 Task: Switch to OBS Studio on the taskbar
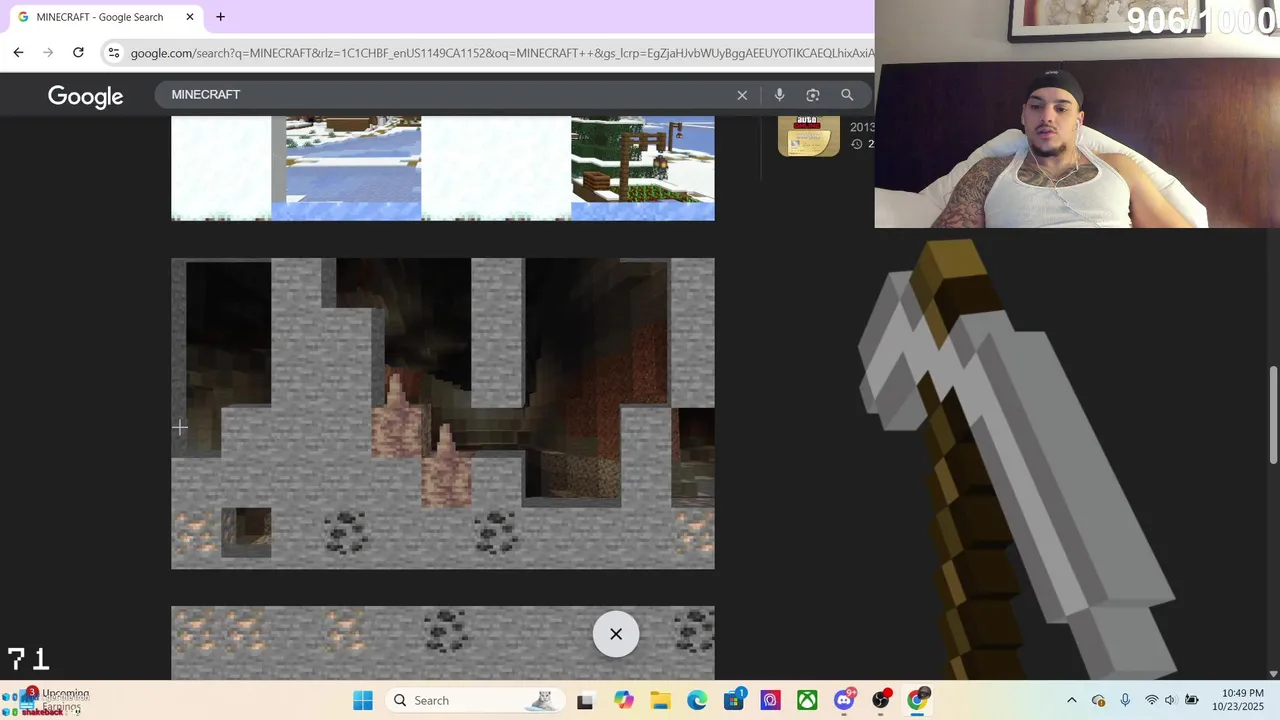[x=881, y=700]
